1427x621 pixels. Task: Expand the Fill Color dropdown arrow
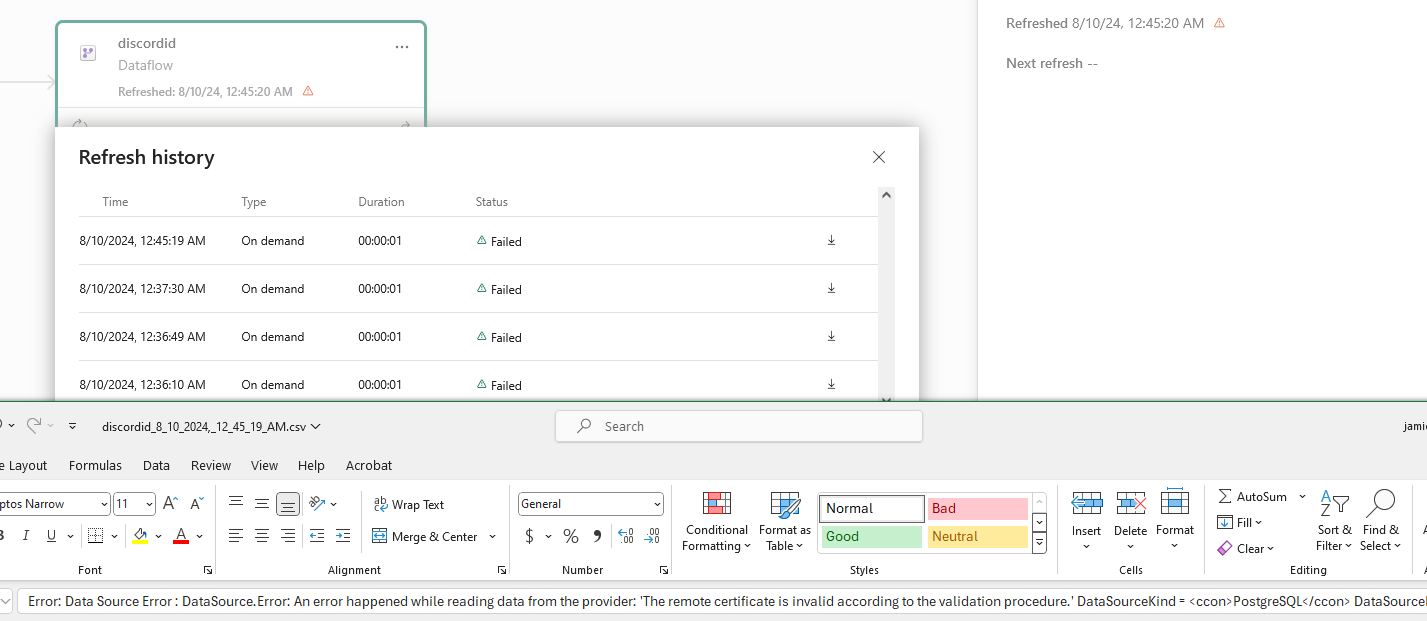click(x=159, y=536)
